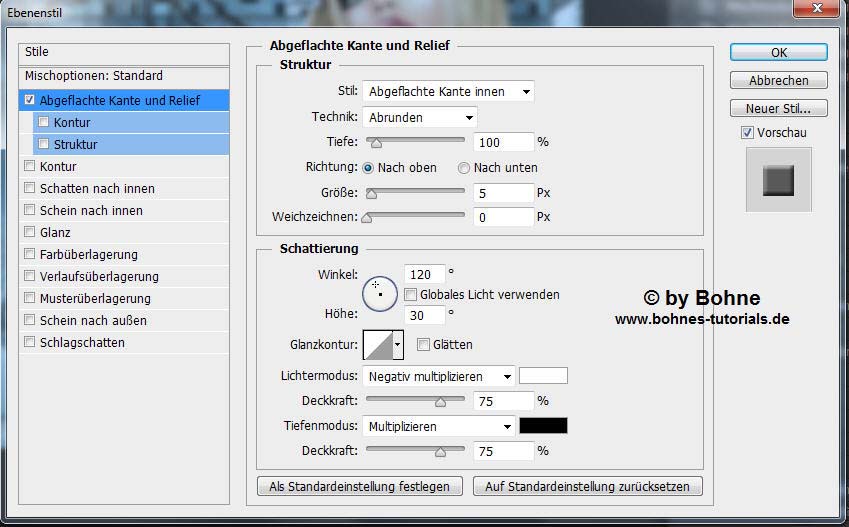The image size is (849, 527).
Task: Toggle Globales Licht verwenden checkbox
Action: (x=411, y=295)
